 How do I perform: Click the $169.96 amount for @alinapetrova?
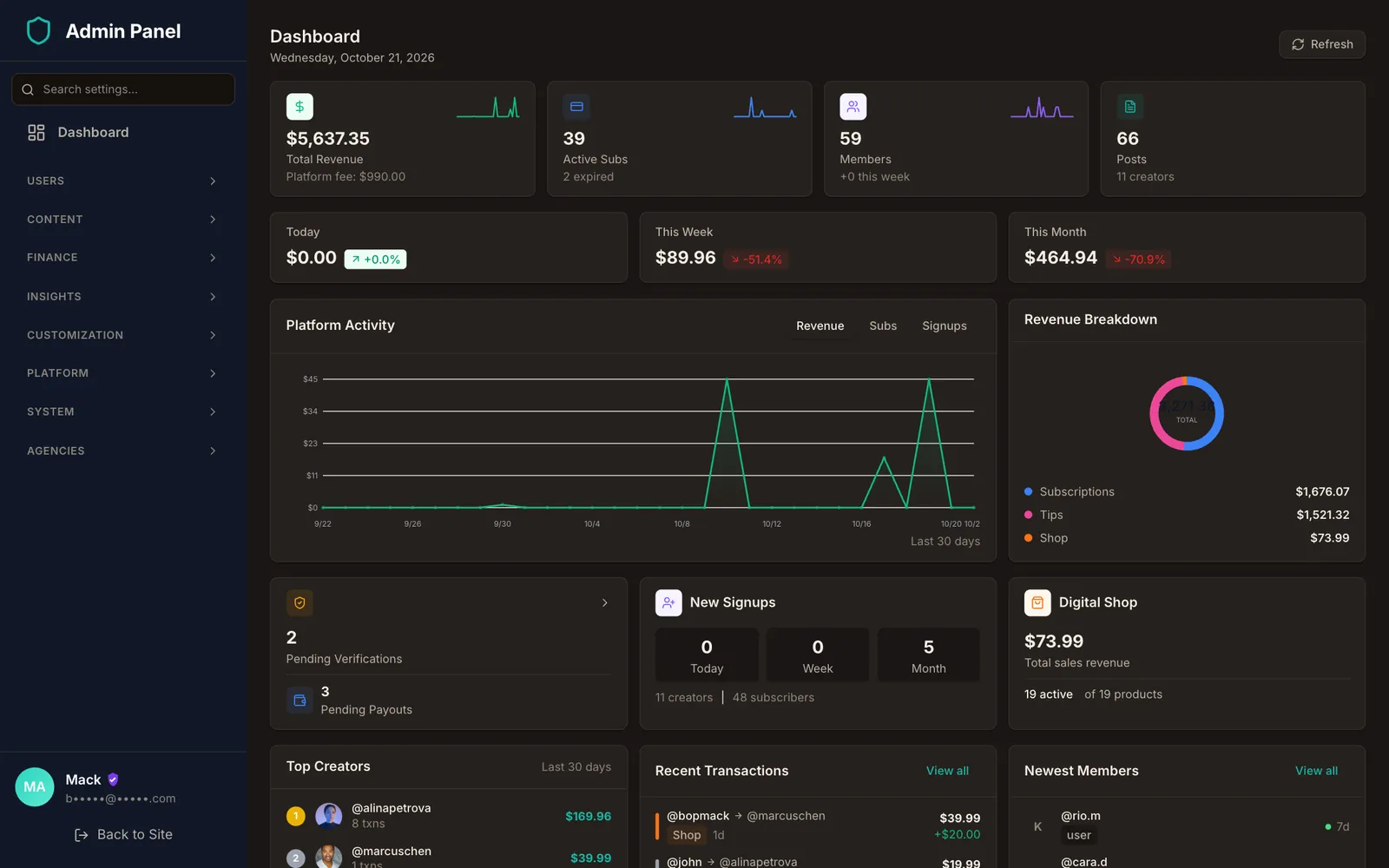(x=589, y=816)
